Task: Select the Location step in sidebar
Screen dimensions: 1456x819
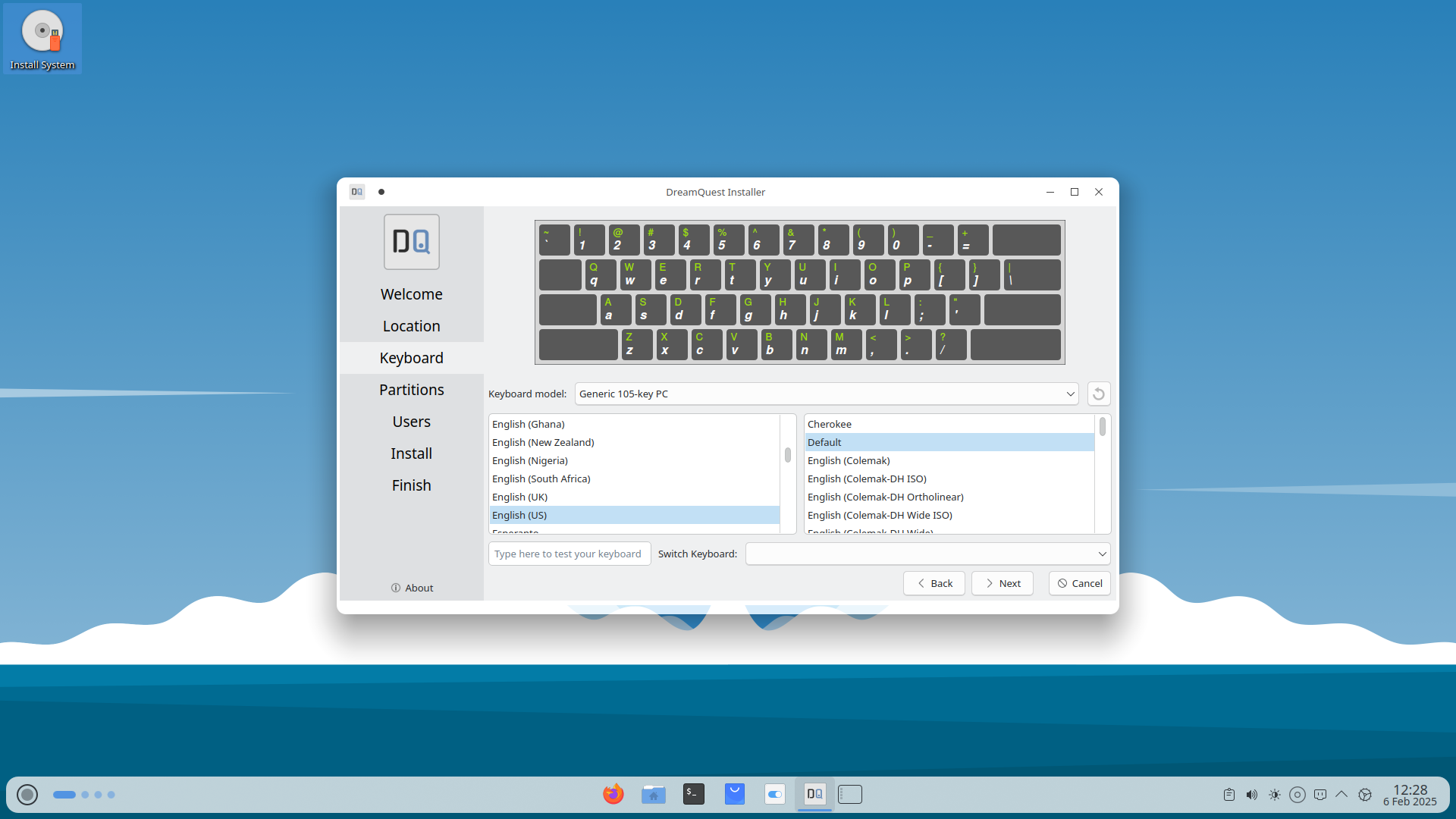Action: 411,326
